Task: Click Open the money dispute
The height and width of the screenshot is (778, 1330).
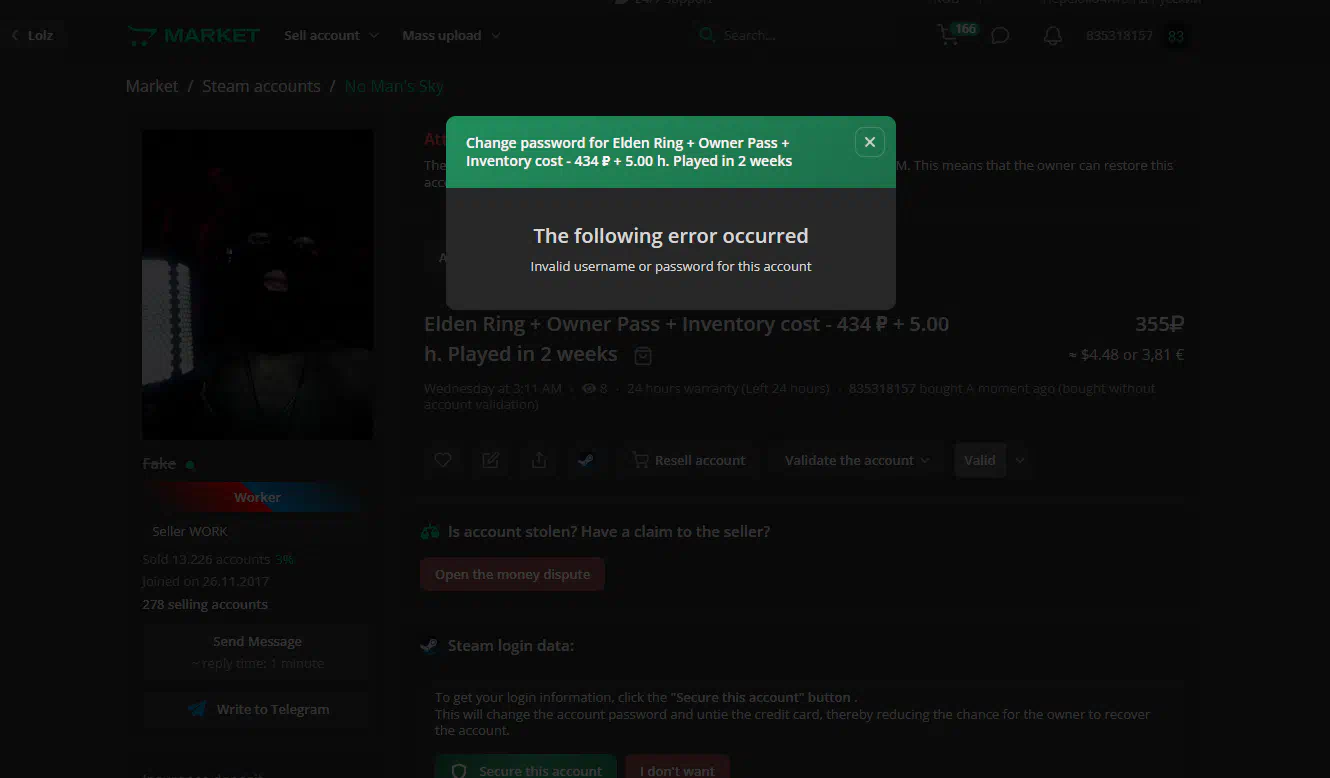Action: click(512, 574)
